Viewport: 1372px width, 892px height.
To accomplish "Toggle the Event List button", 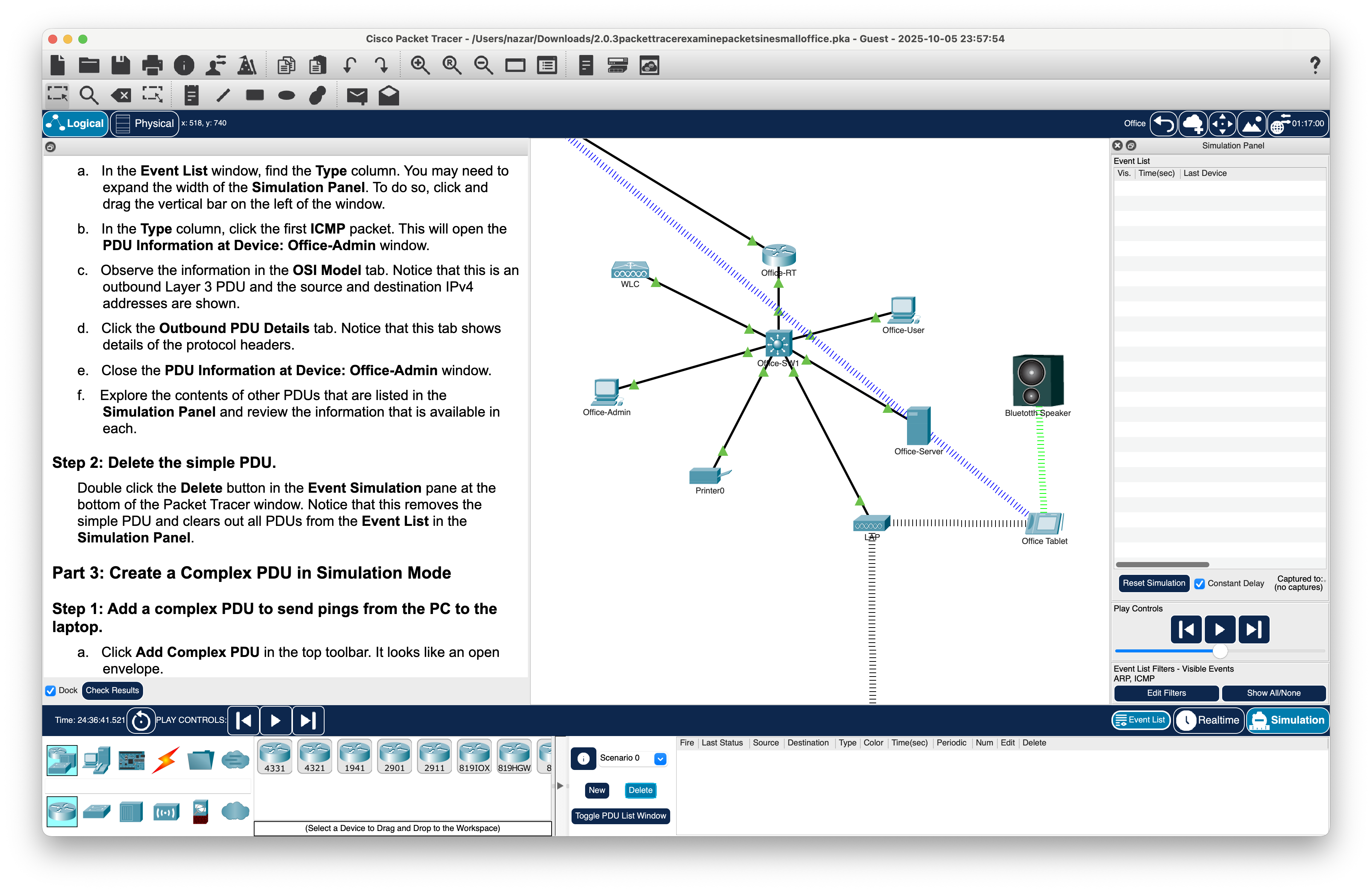I will pyautogui.click(x=1142, y=720).
